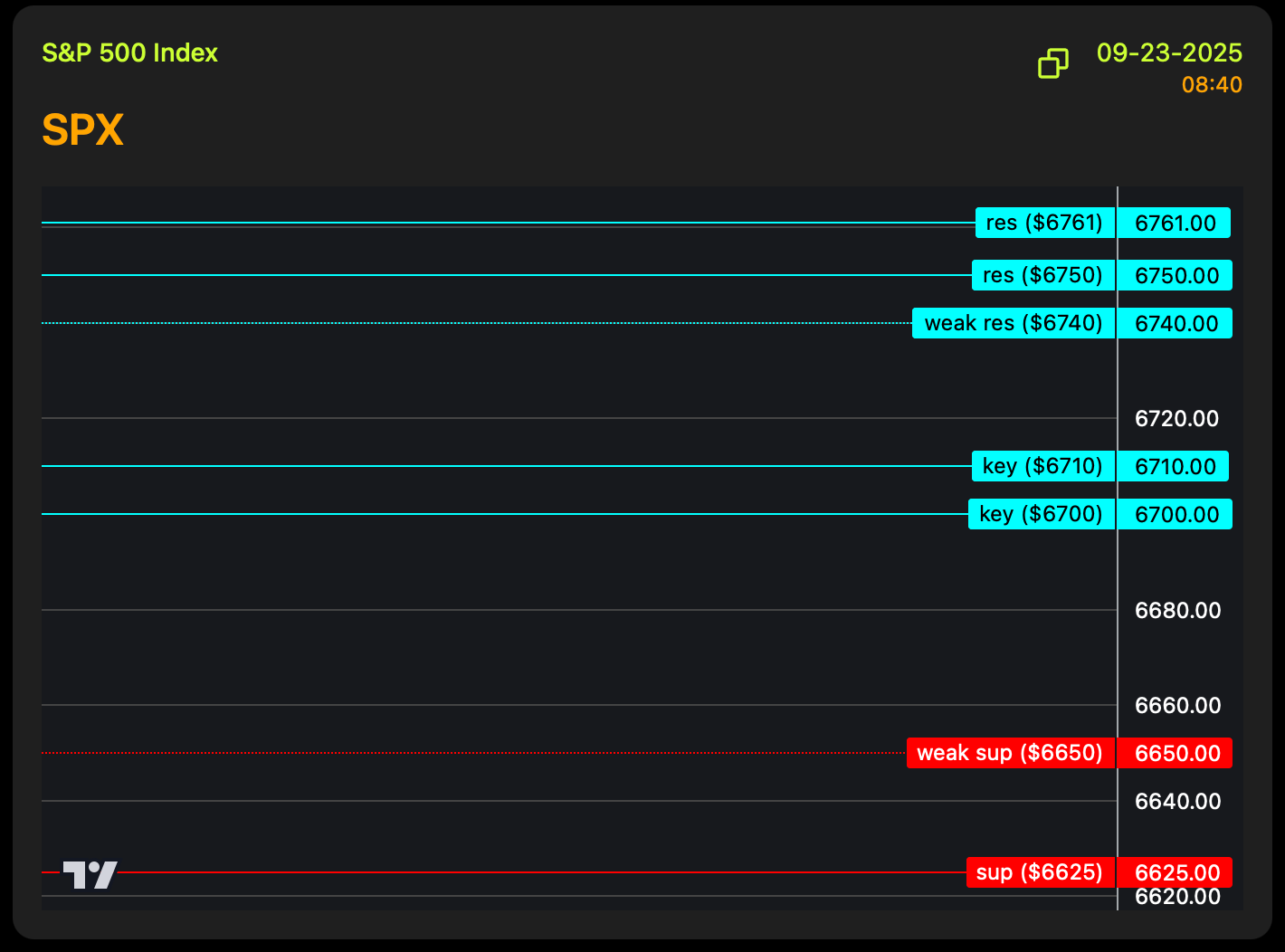Click the 6750.00 cyan price tag
The image size is (1285, 952).
1176,276
